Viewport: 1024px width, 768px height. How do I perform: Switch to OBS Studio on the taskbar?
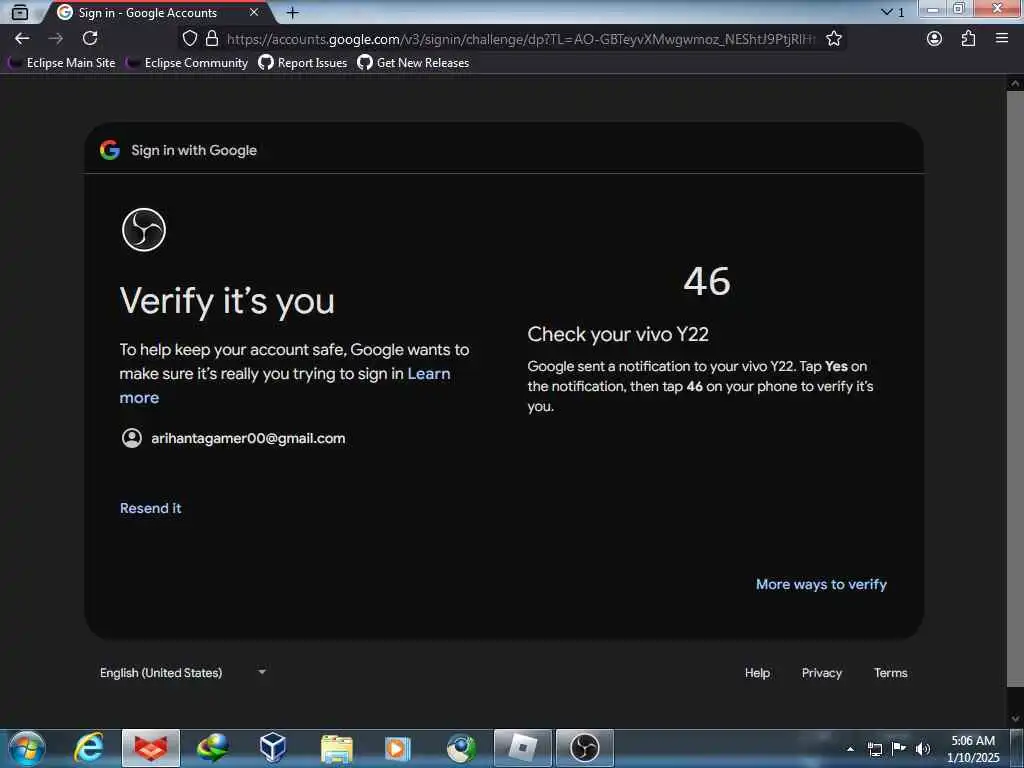pos(584,748)
